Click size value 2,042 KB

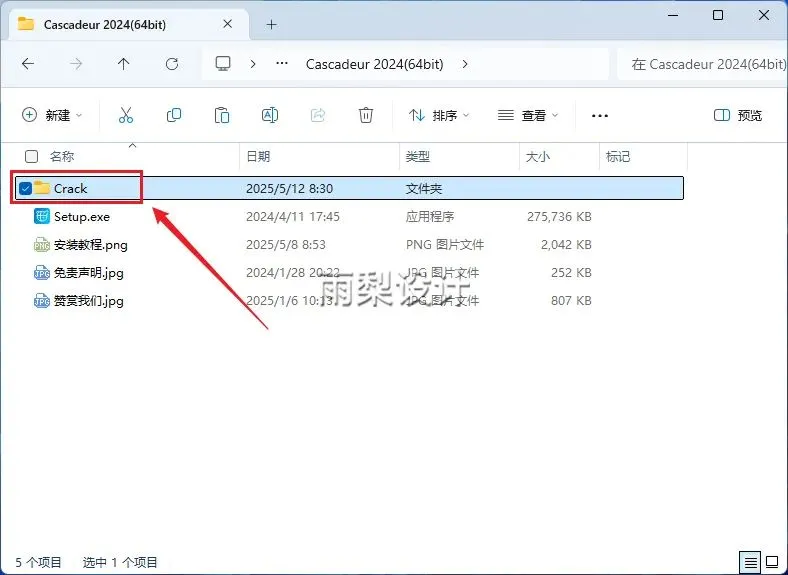(566, 244)
